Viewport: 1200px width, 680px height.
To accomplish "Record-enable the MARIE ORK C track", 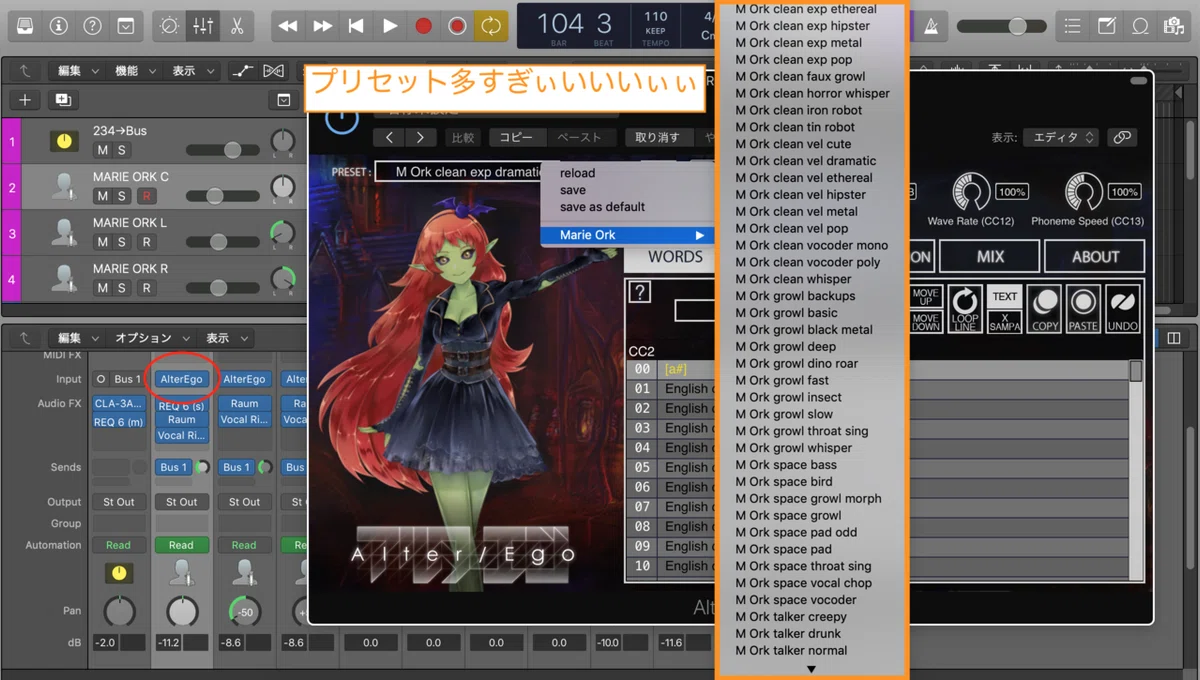I will pyautogui.click(x=146, y=196).
